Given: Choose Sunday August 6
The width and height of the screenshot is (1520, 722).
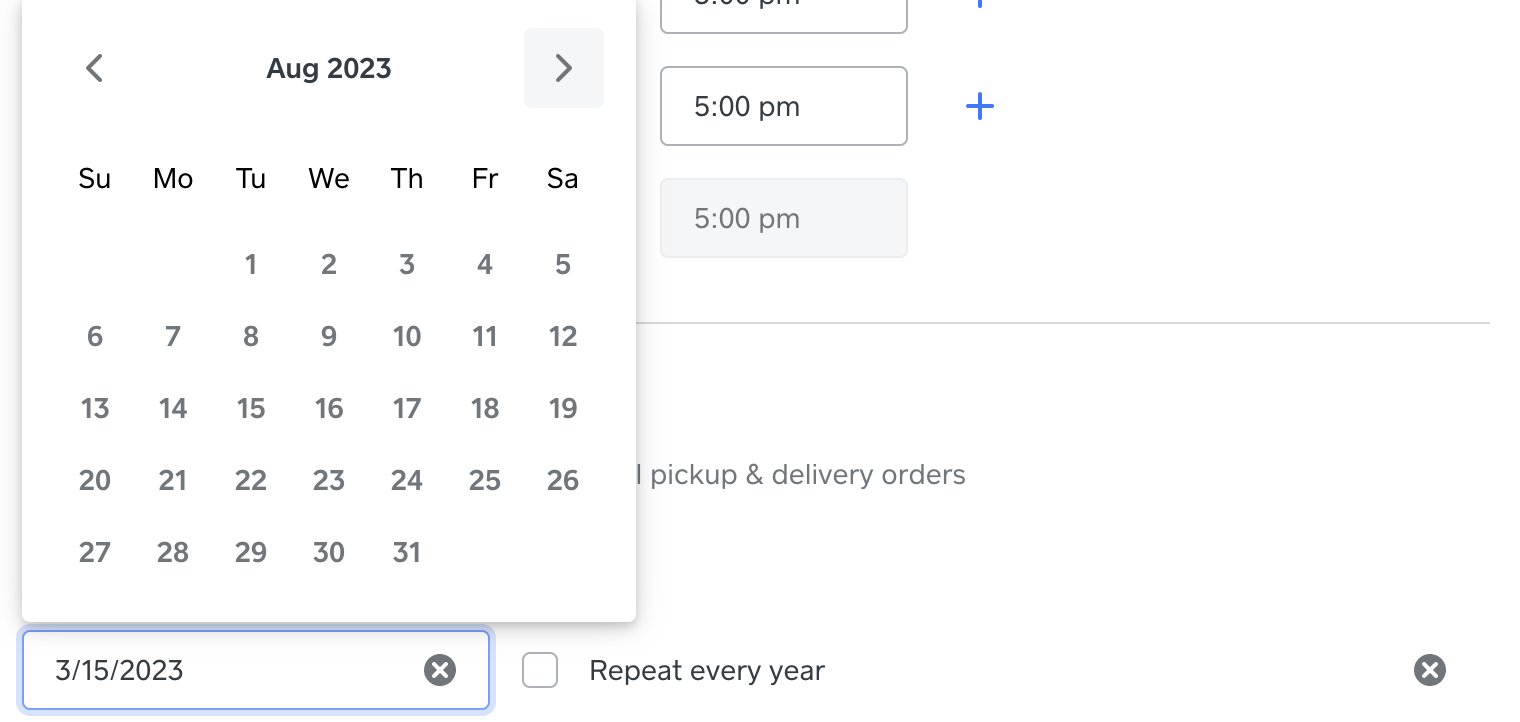Looking at the screenshot, I should click(95, 336).
